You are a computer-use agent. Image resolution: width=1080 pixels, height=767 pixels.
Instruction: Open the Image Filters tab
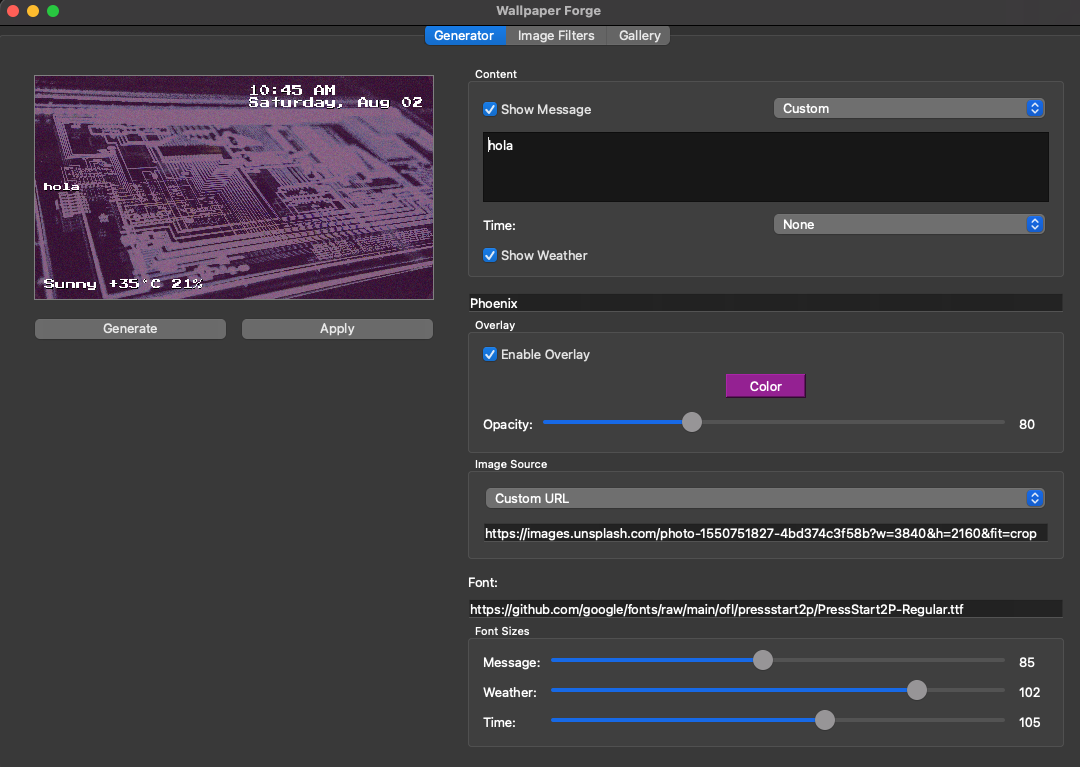(x=556, y=36)
